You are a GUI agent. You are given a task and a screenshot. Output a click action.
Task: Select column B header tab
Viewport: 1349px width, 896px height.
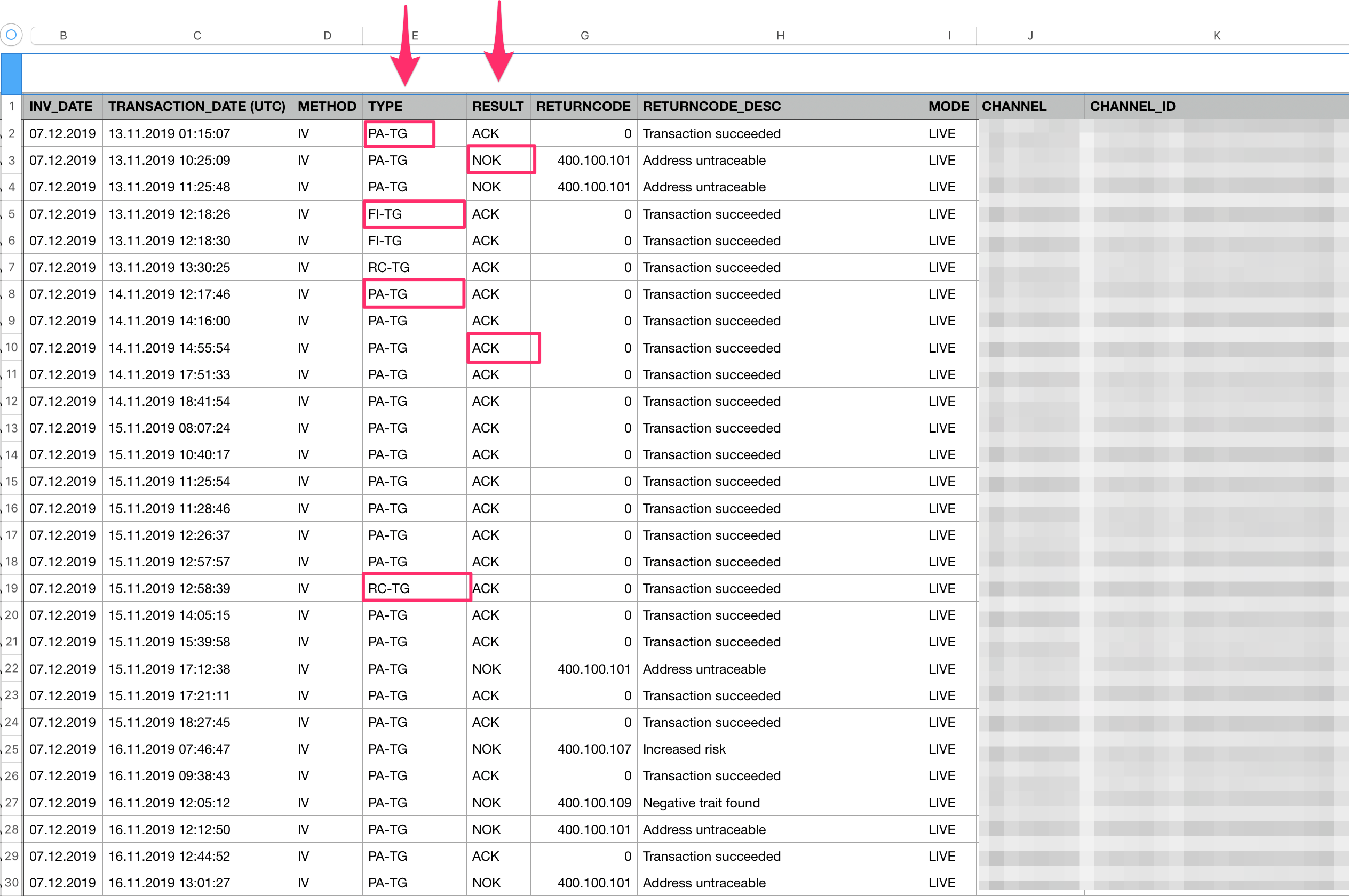64,35
